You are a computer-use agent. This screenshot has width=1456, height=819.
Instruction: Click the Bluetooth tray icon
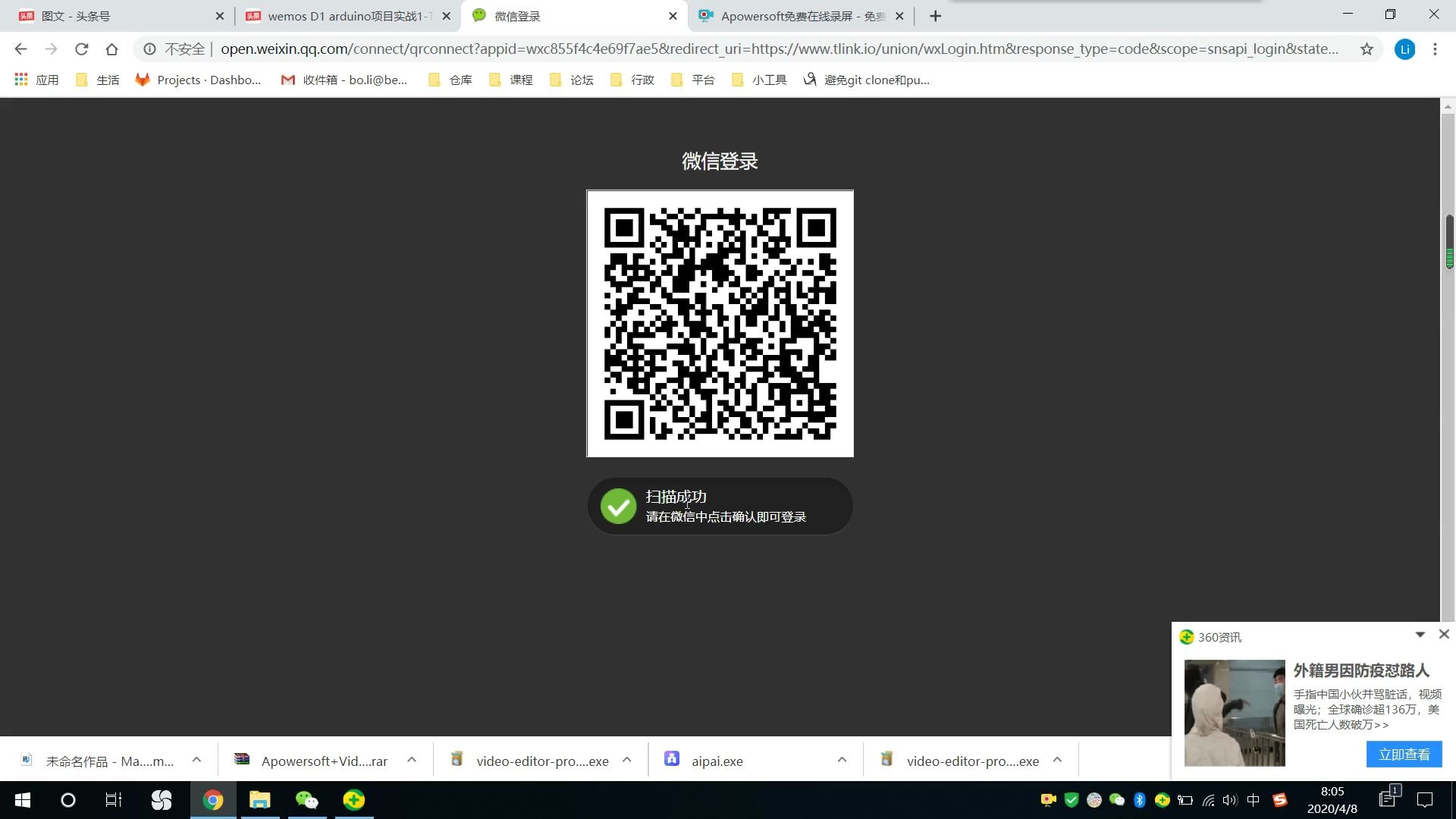(1139, 800)
